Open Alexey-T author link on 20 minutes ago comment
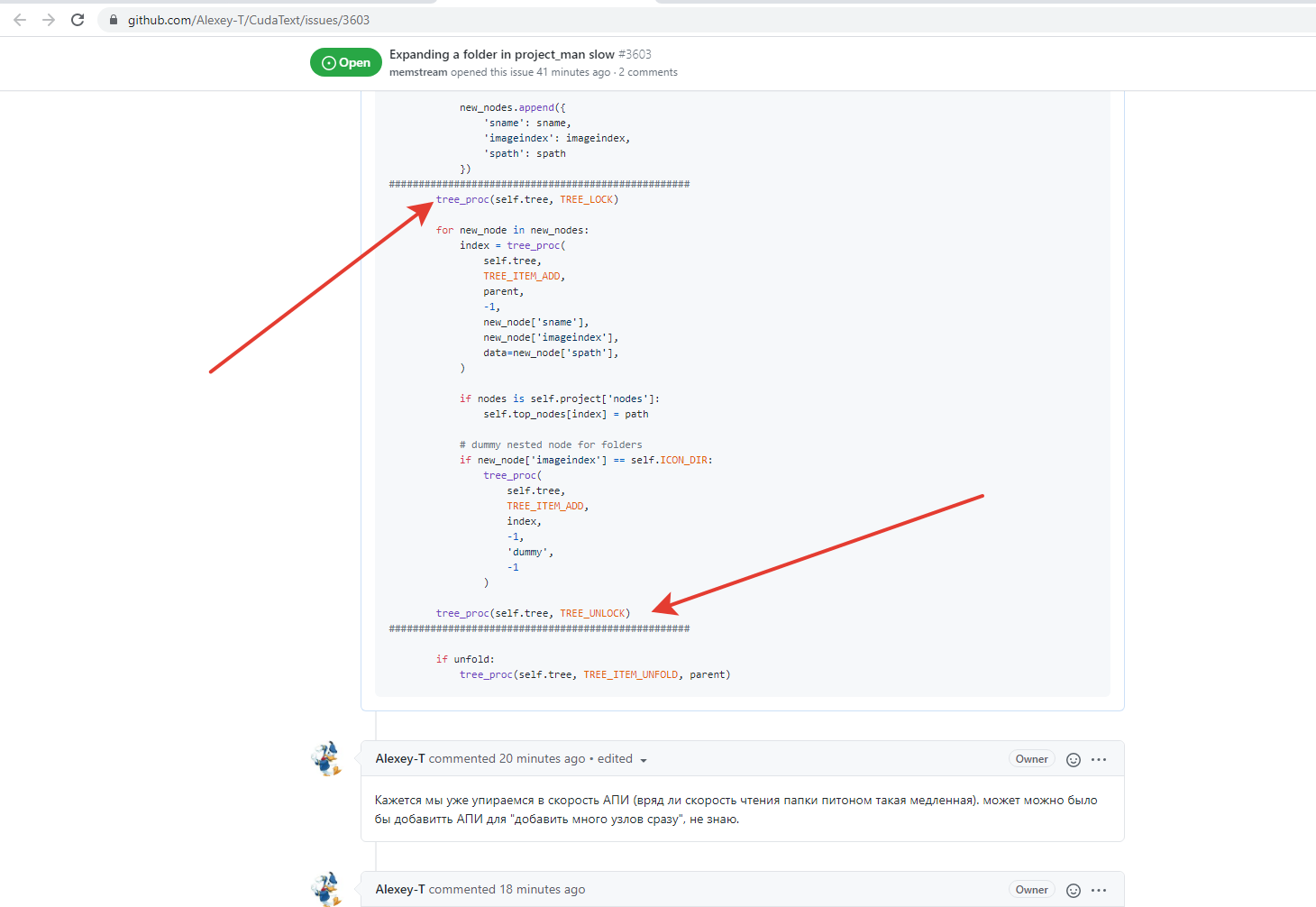The height and width of the screenshot is (907, 1316). 400,758
